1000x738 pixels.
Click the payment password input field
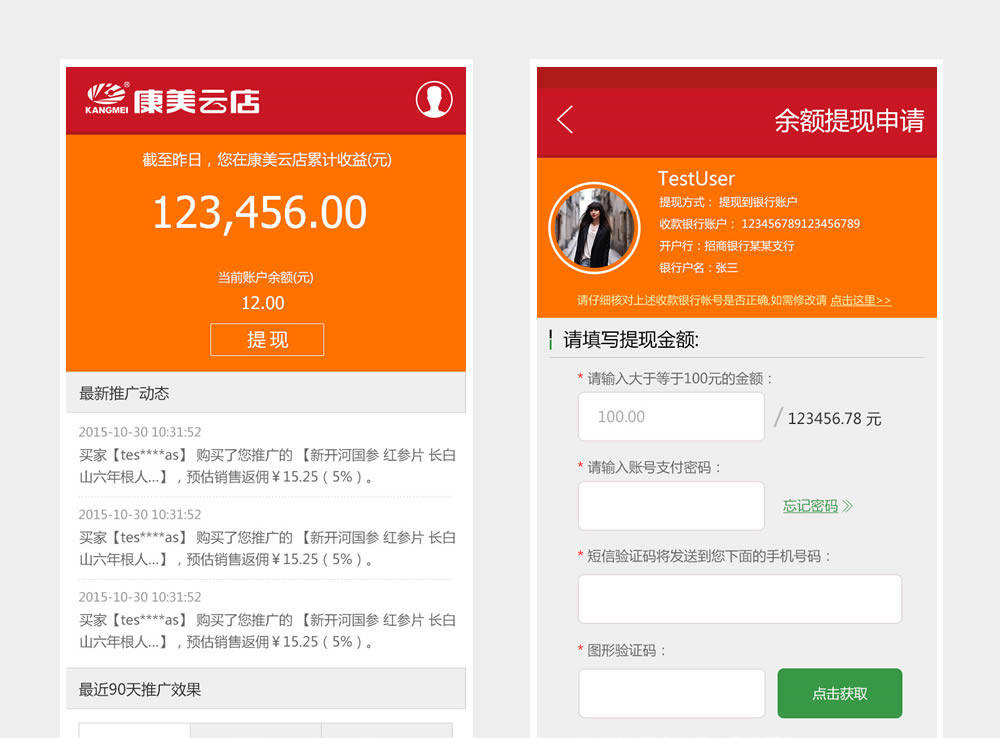point(671,506)
